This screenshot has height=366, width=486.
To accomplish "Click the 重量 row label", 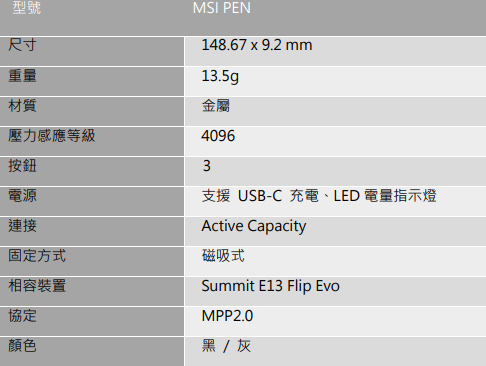I will [22, 75].
